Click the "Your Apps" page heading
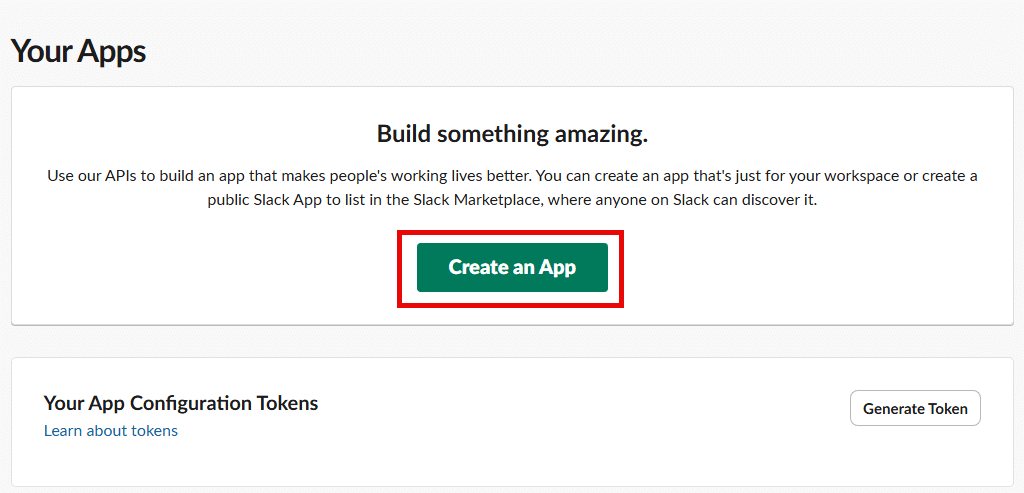The image size is (1024, 493). [78, 51]
